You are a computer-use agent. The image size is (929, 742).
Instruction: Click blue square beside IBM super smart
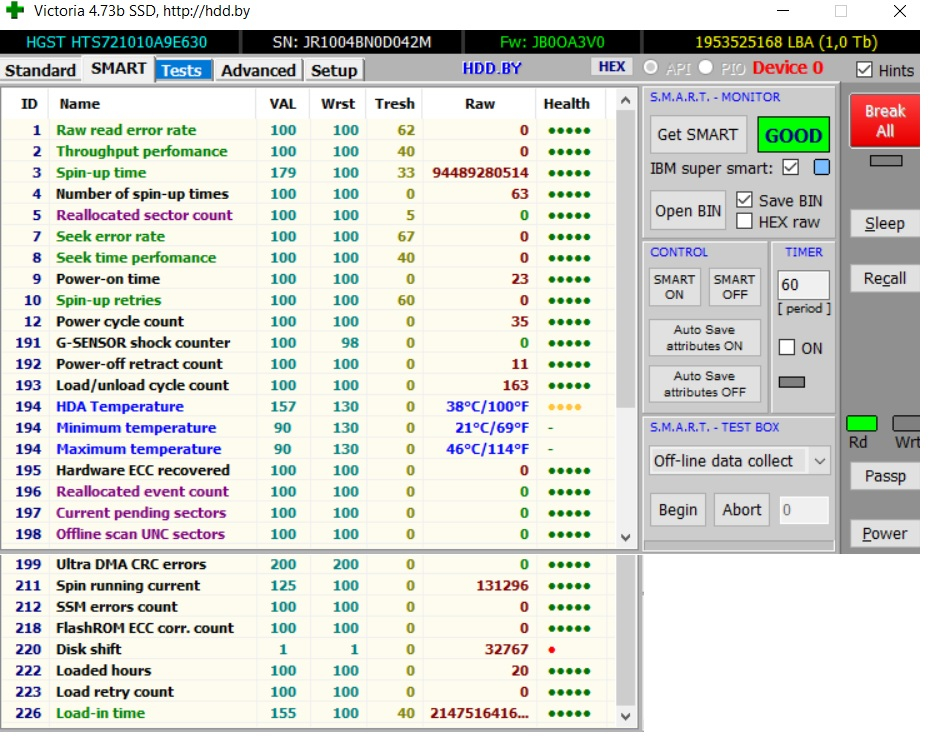click(x=822, y=167)
